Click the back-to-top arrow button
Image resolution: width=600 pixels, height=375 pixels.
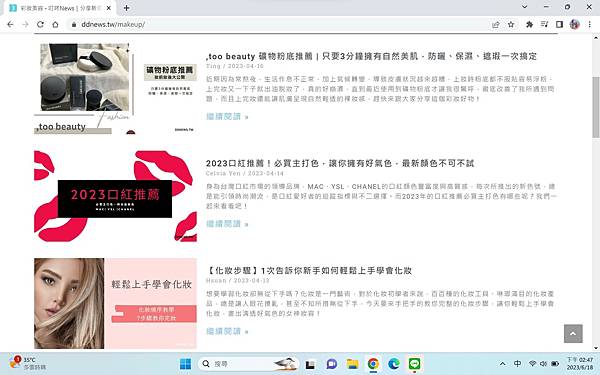click(x=573, y=334)
